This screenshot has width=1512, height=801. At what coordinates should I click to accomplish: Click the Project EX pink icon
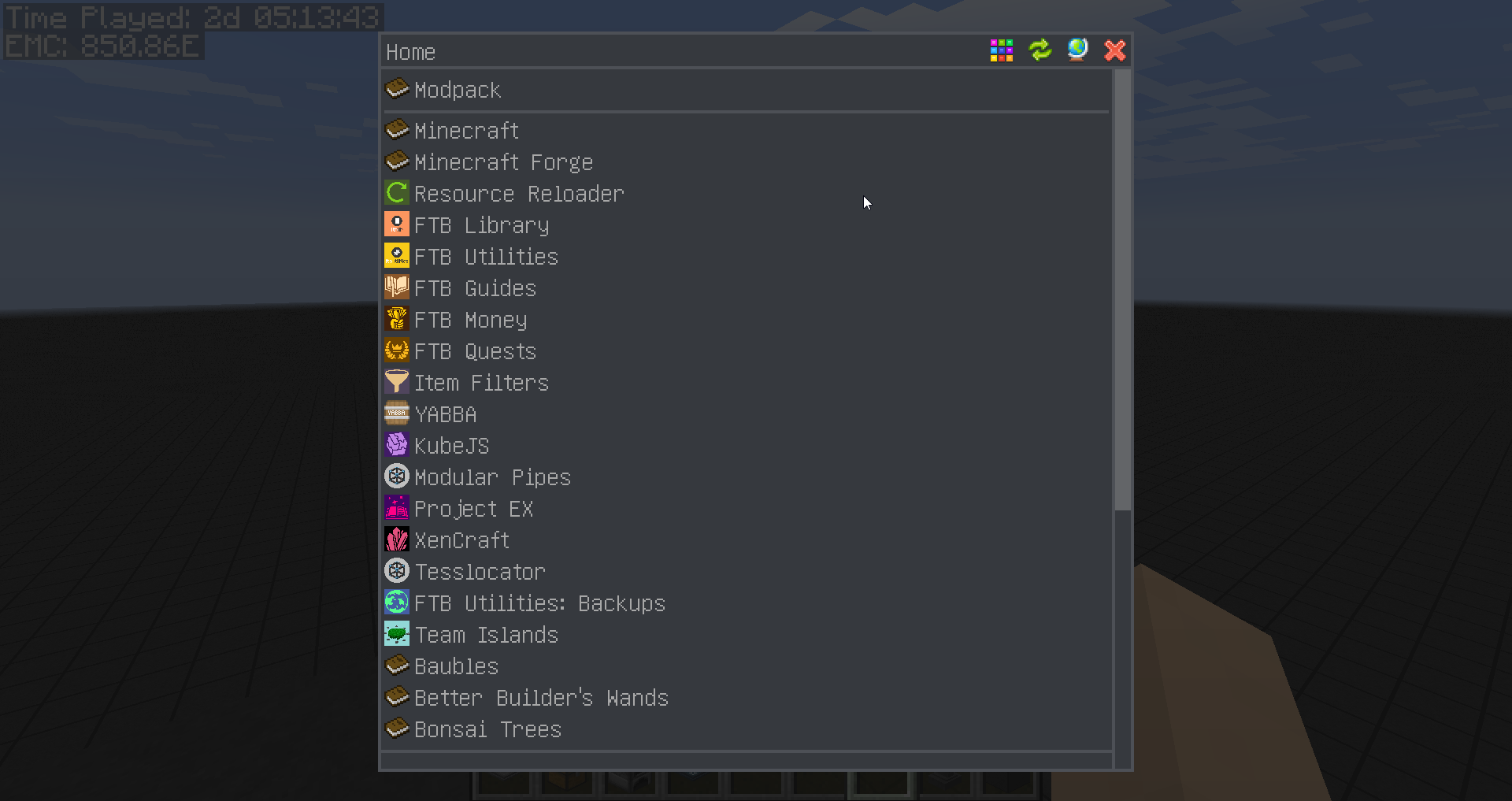pyautogui.click(x=397, y=508)
